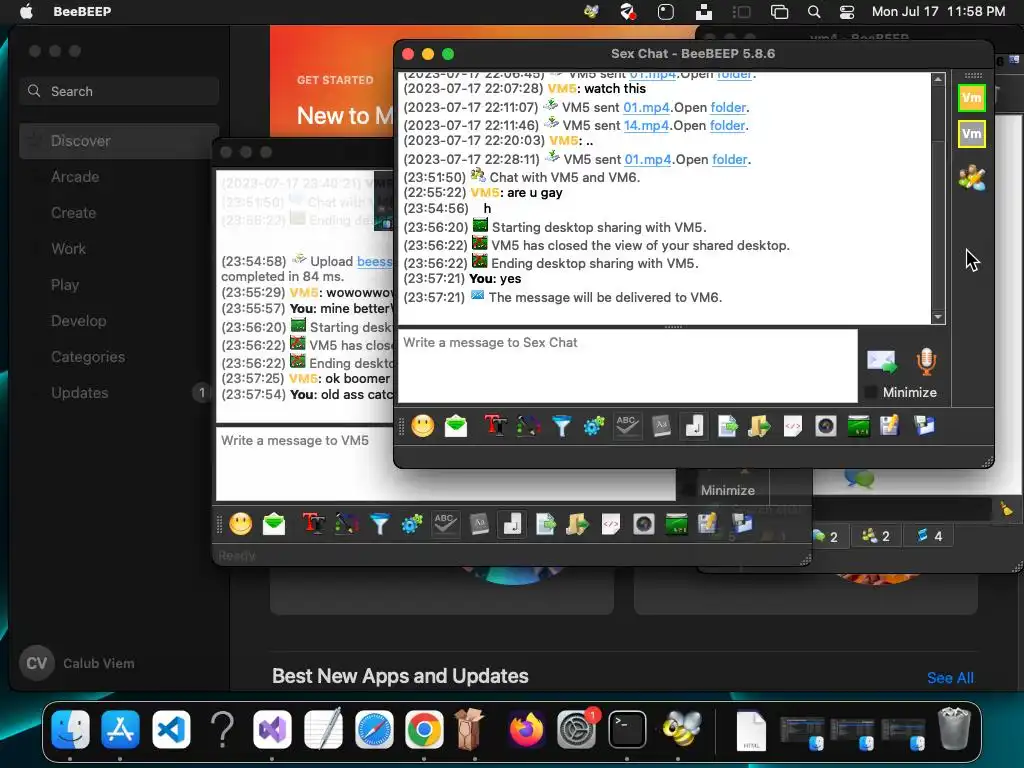Click send folder icon in VM5 chat toolbar
Viewport: 1024px width, 768px height.
tap(577, 524)
